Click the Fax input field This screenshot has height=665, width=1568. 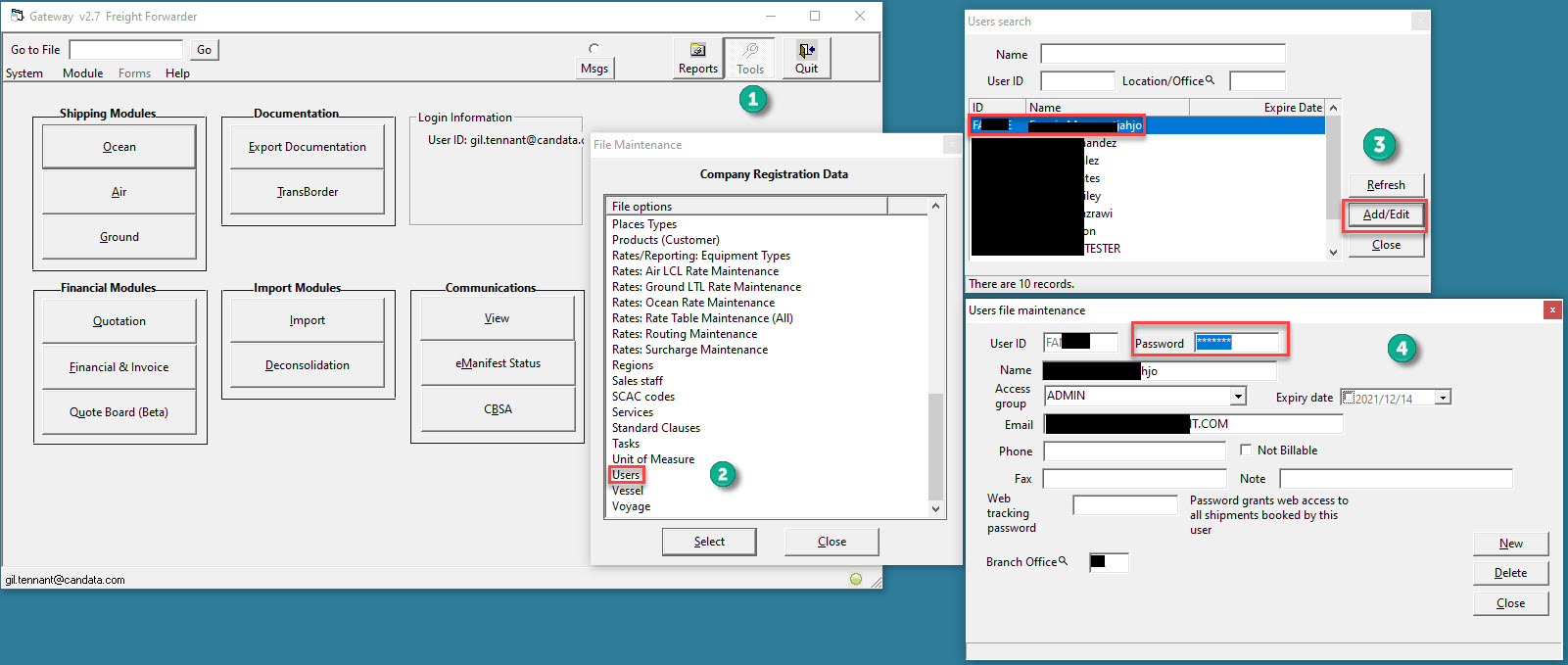(x=1134, y=479)
